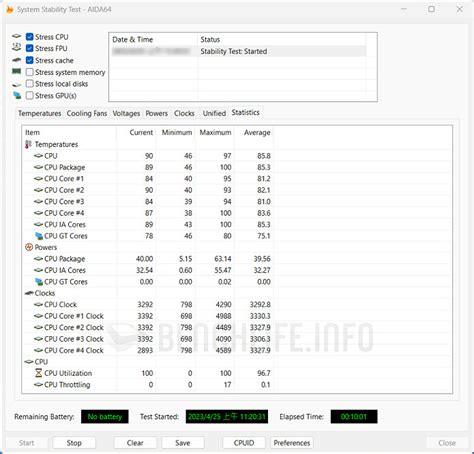
Task: Uncheck the Stress cache checkbox
Action: pyautogui.click(x=29, y=60)
